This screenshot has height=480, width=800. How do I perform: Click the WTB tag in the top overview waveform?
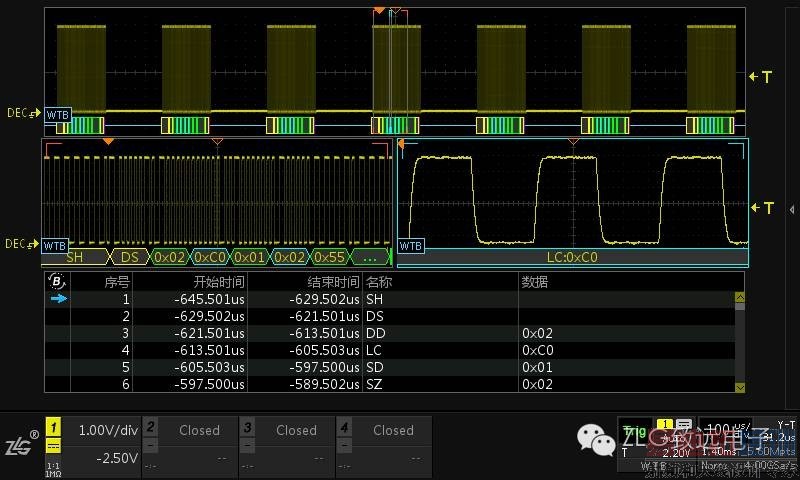click(x=58, y=114)
